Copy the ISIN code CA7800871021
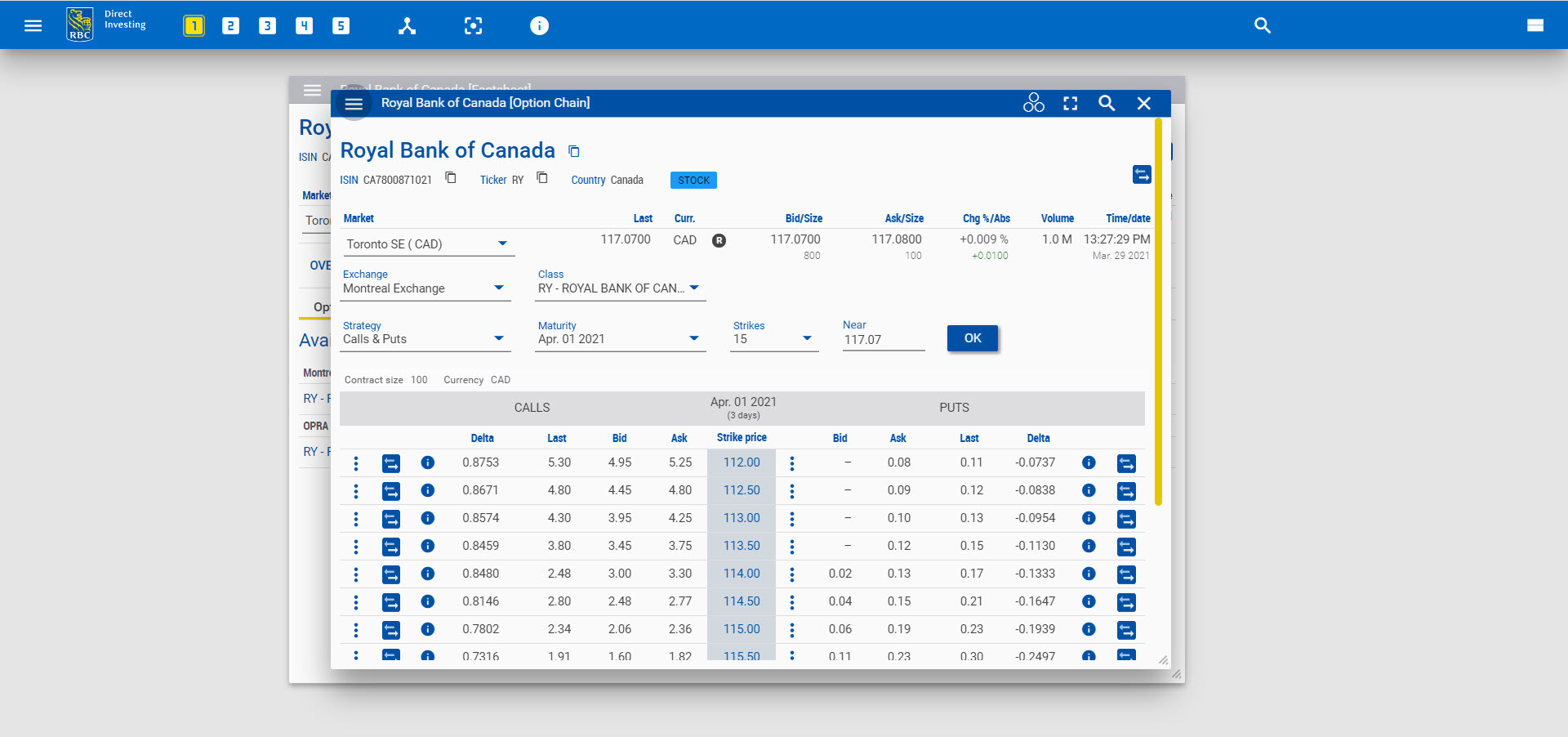Viewport: 1568px width, 737px height. (450, 177)
